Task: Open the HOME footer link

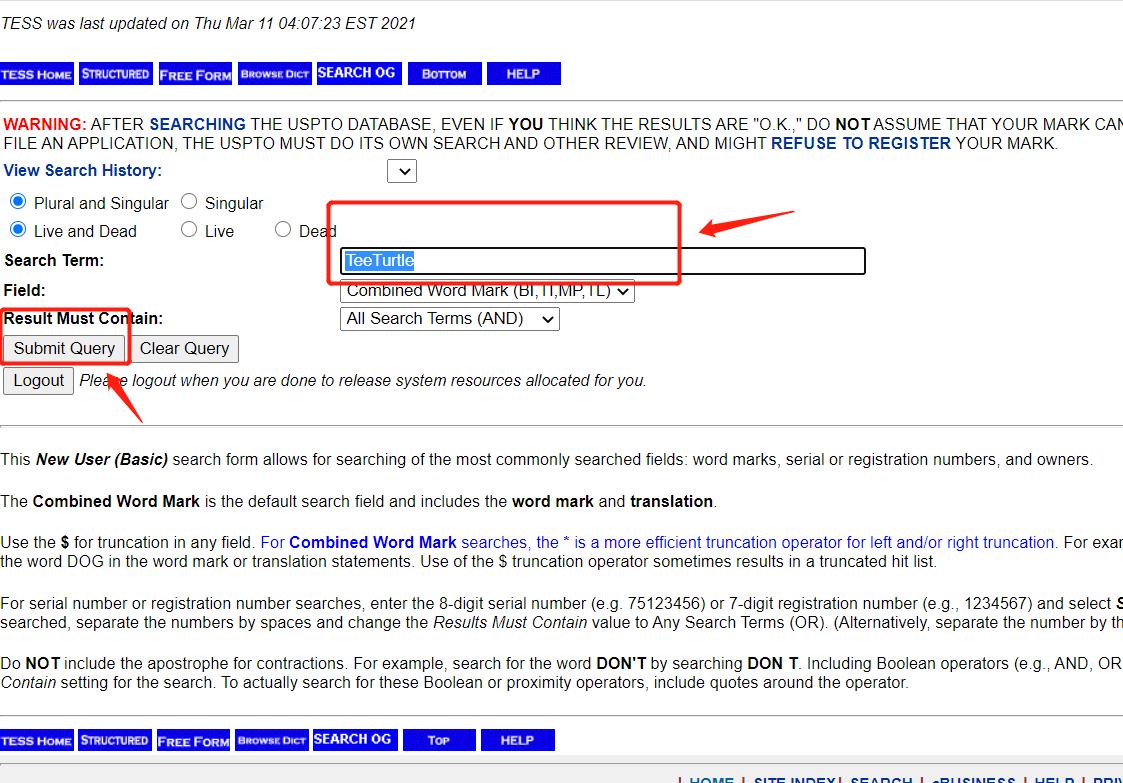Action: [x=711, y=780]
